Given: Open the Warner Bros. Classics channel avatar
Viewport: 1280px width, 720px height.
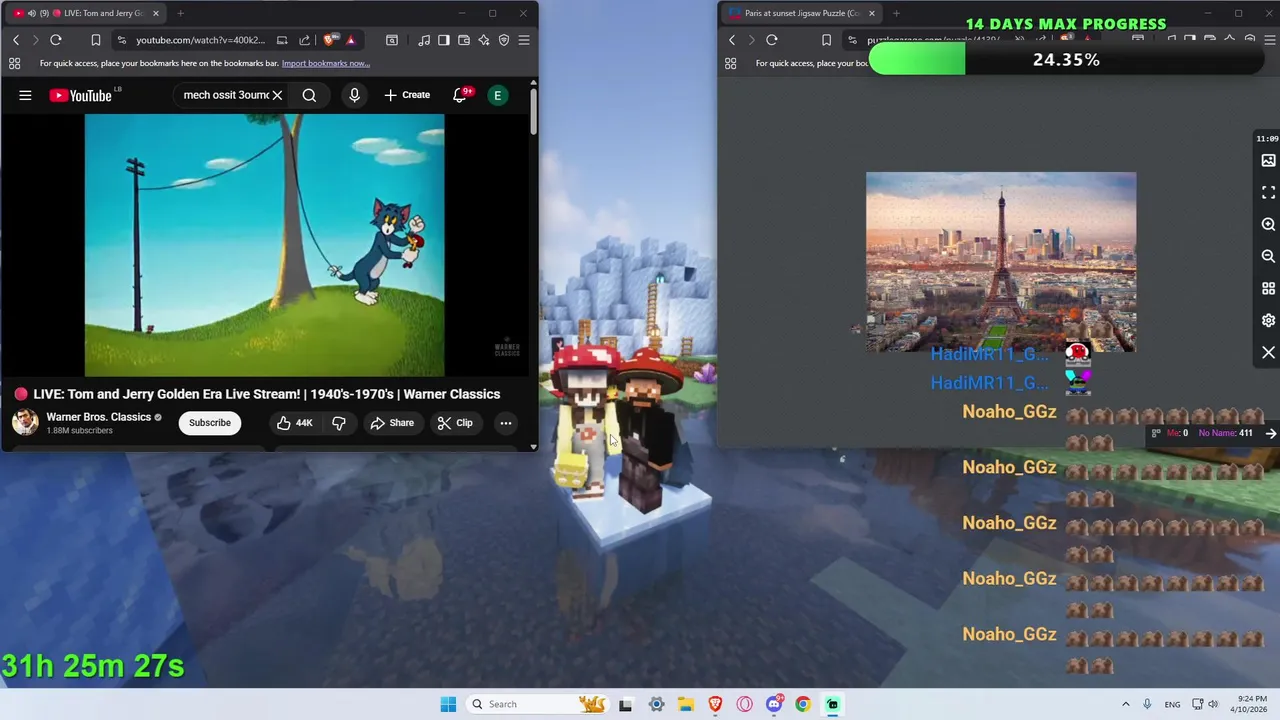Looking at the screenshot, I should pos(25,422).
